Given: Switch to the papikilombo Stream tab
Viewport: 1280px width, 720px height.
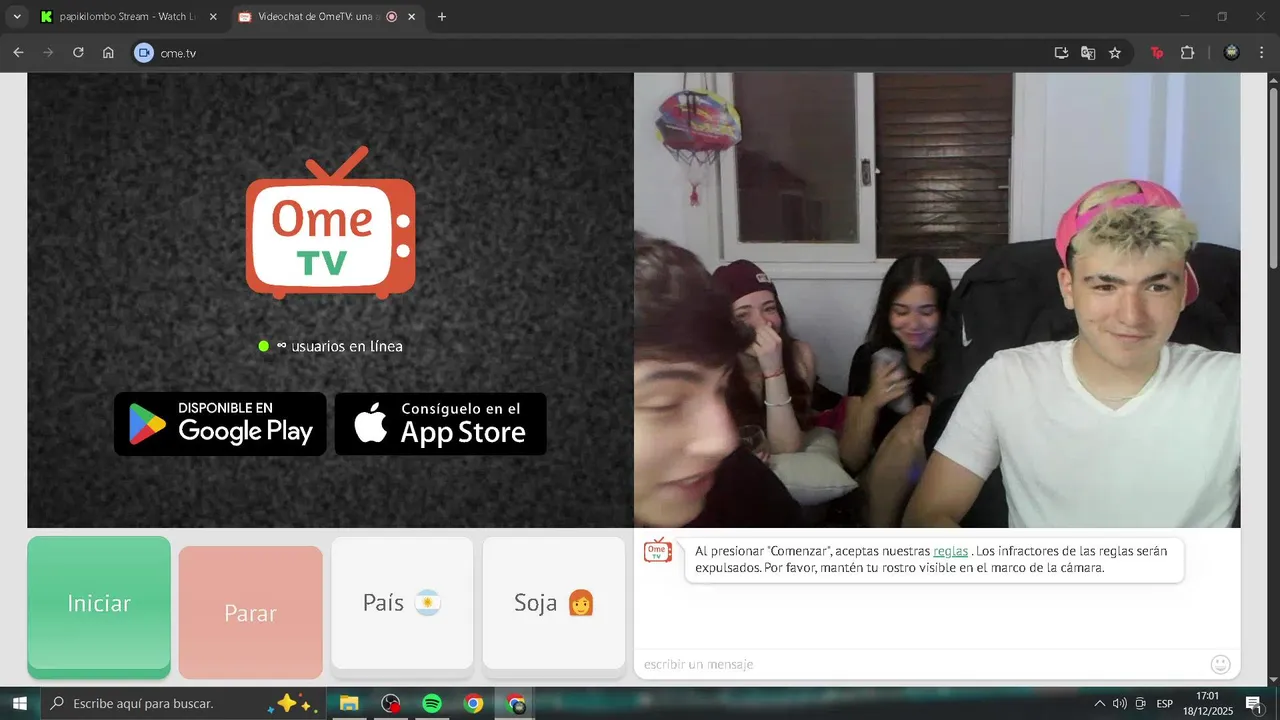Looking at the screenshot, I should (x=128, y=17).
